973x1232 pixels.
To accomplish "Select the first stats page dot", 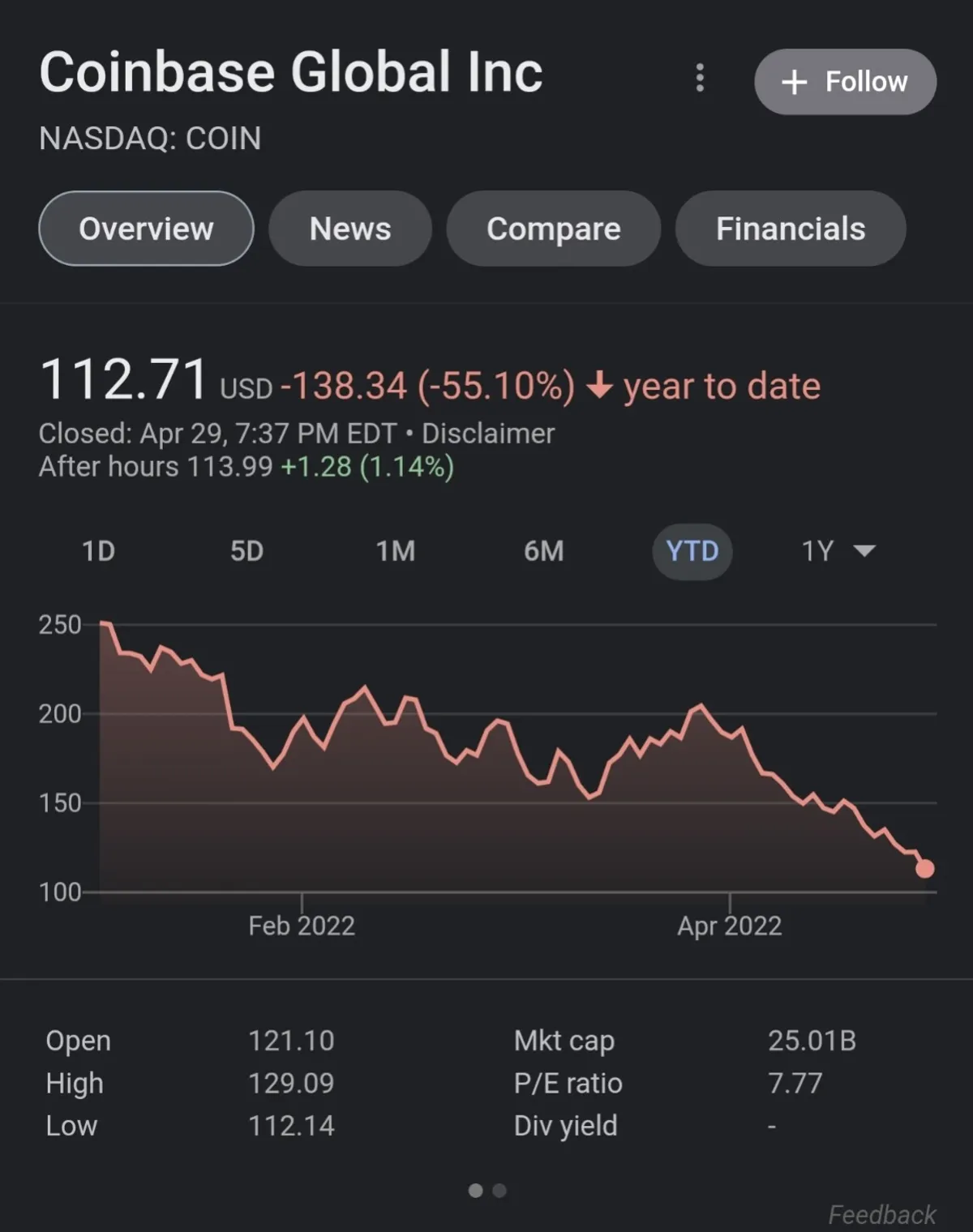I will (x=476, y=1191).
